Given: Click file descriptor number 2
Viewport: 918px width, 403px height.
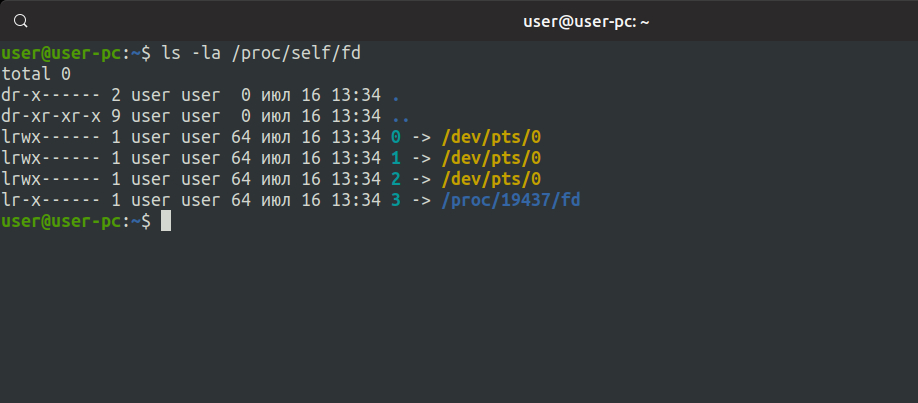Looking at the screenshot, I should point(396,179).
